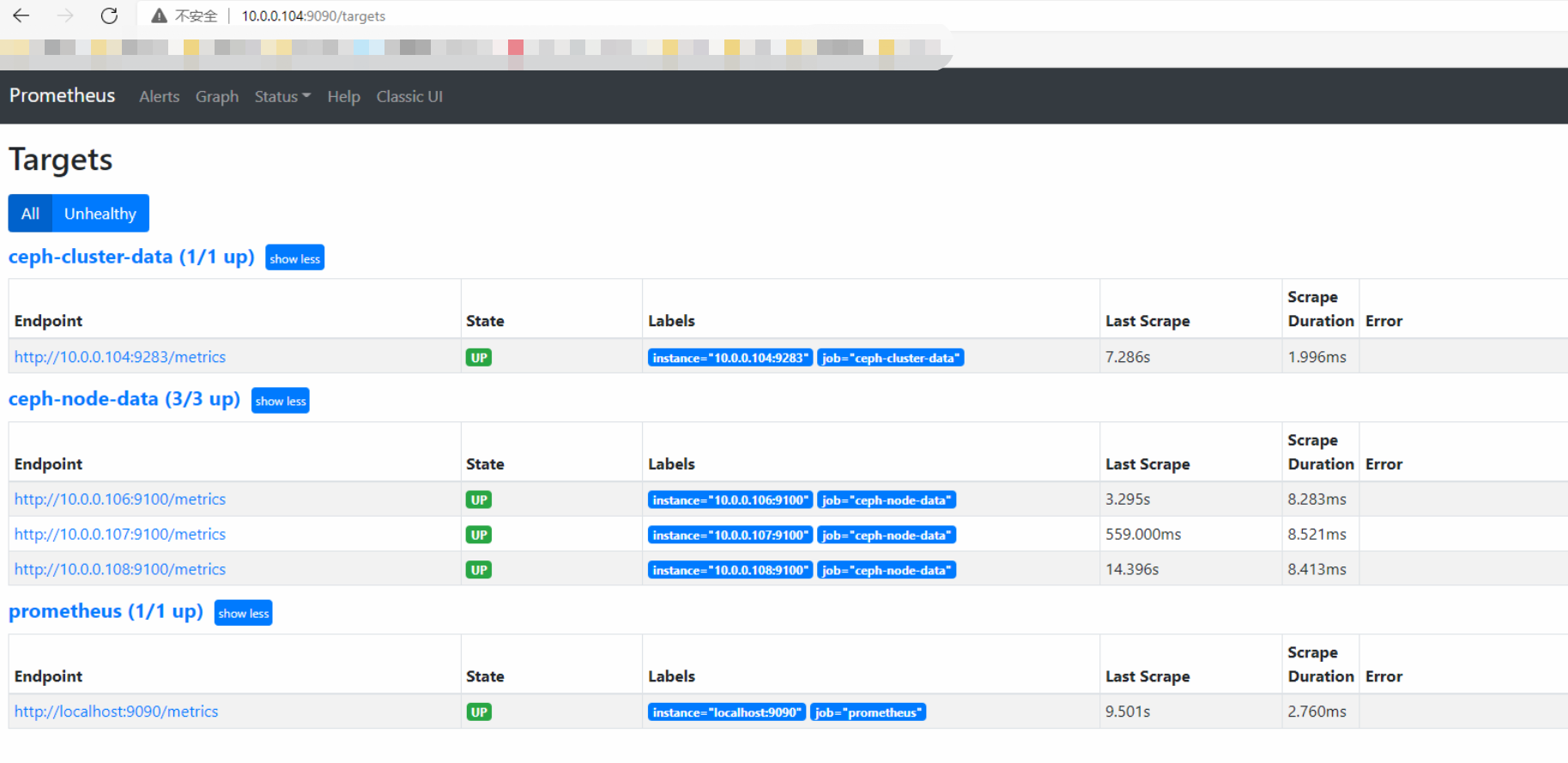This screenshot has height=763, width=1568.
Task: Click scrape duration 8.521ms
Action: 1317,534
